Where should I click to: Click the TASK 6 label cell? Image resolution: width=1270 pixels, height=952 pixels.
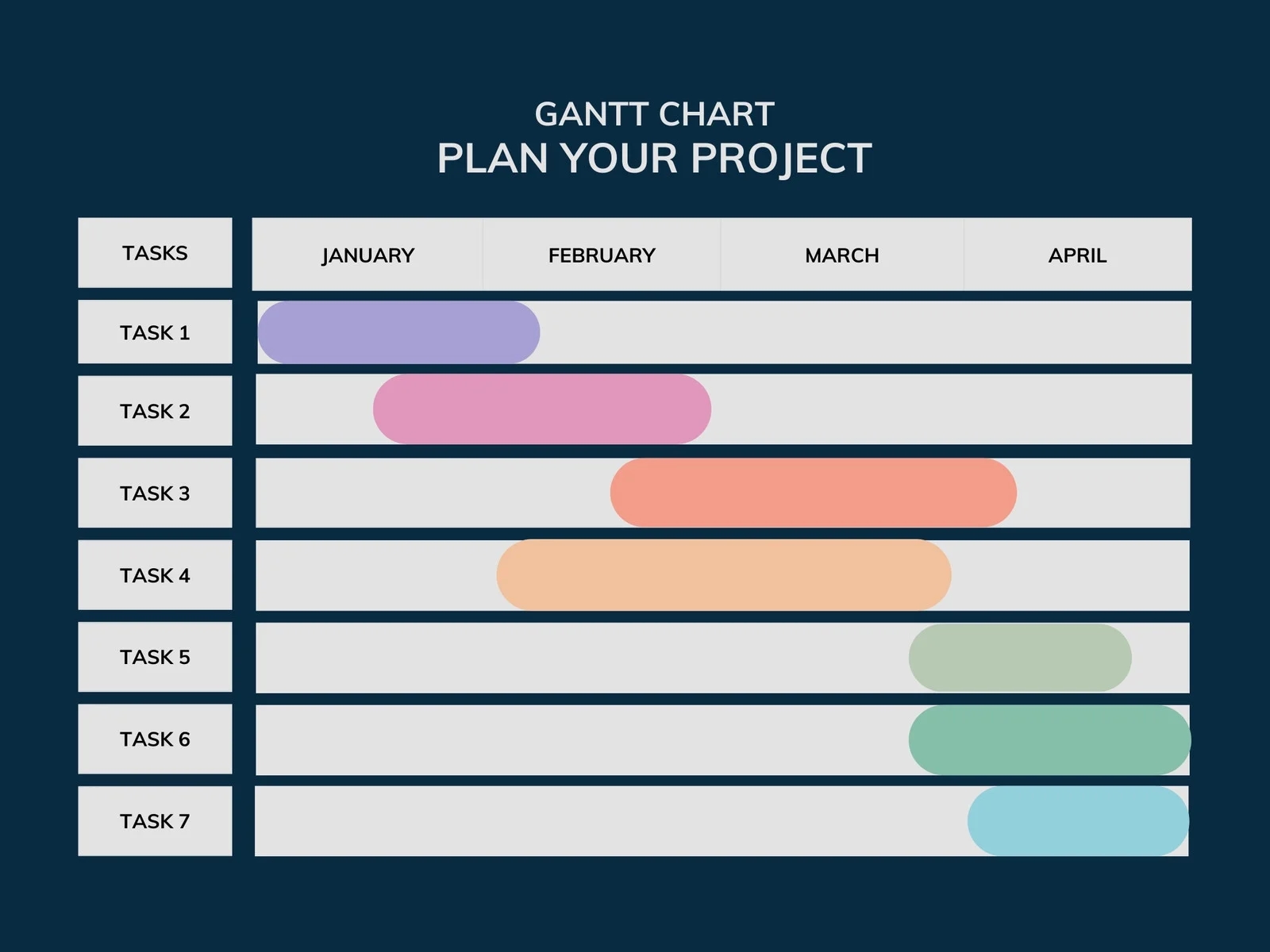(155, 739)
